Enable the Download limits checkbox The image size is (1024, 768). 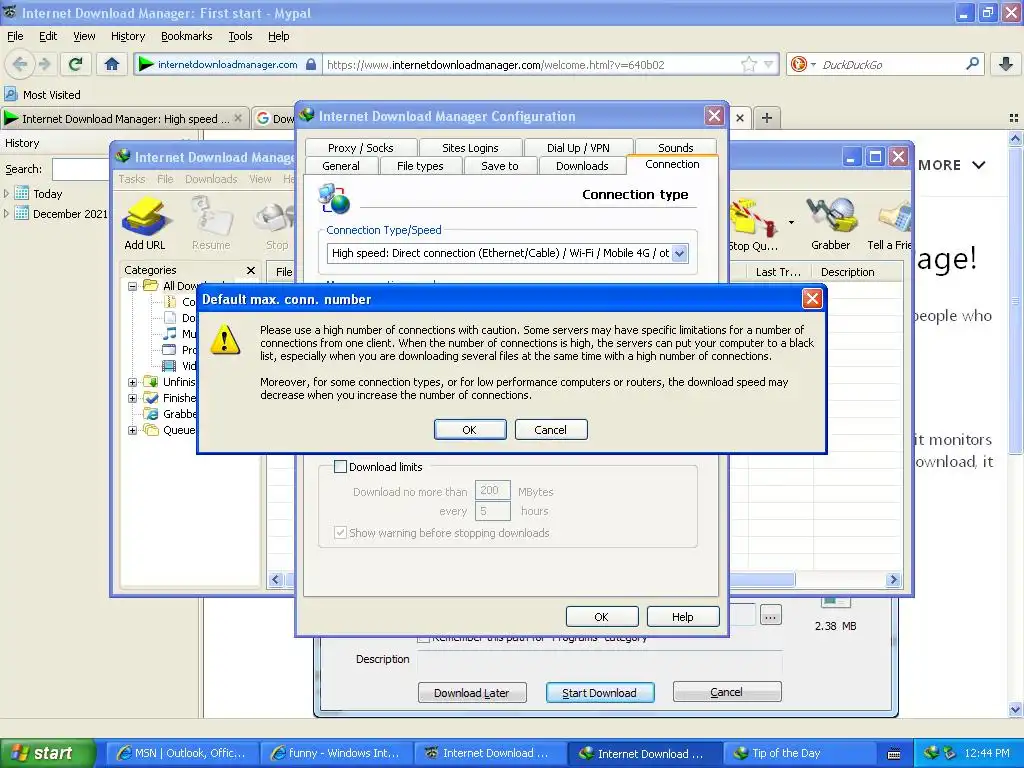click(x=340, y=467)
